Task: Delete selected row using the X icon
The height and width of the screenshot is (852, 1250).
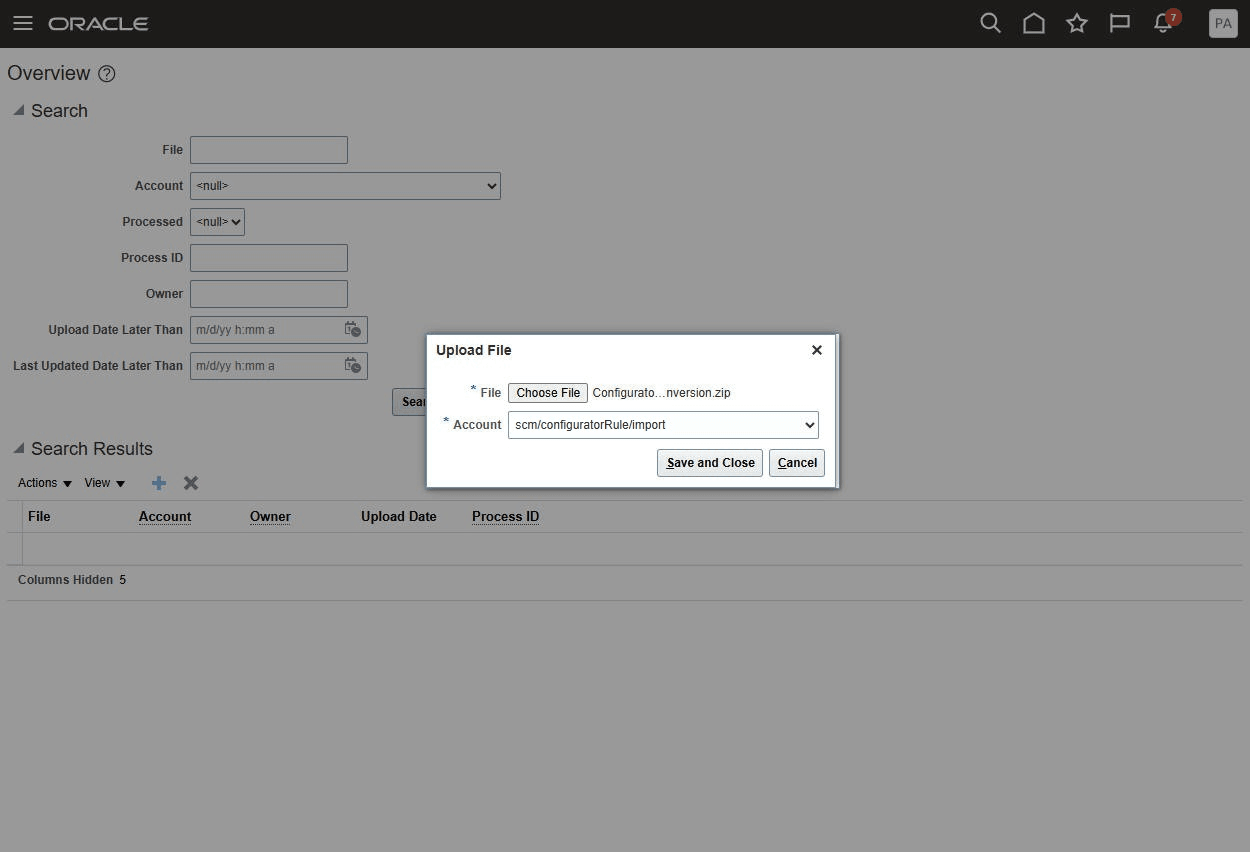Action: (x=190, y=483)
